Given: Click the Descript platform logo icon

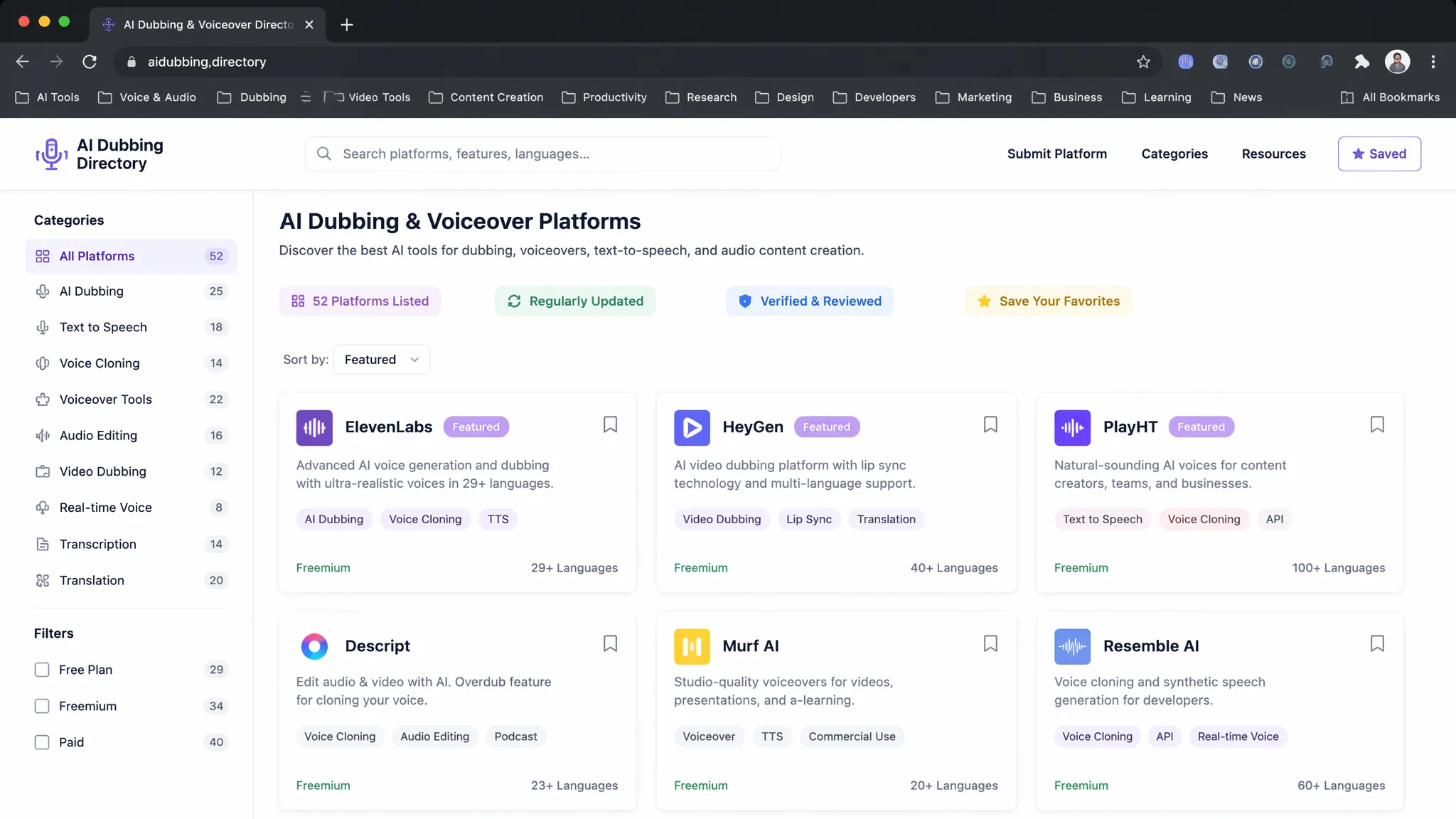Looking at the screenshot, I should click(x=314, y=646).
